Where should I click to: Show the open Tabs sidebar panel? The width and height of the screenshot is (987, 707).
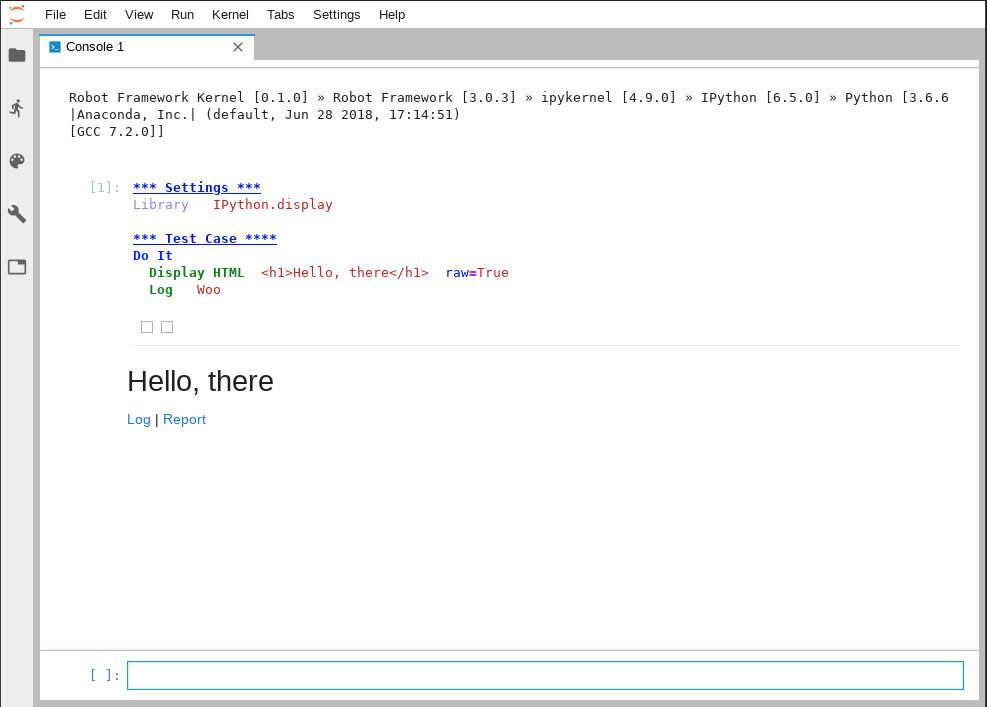17,267
